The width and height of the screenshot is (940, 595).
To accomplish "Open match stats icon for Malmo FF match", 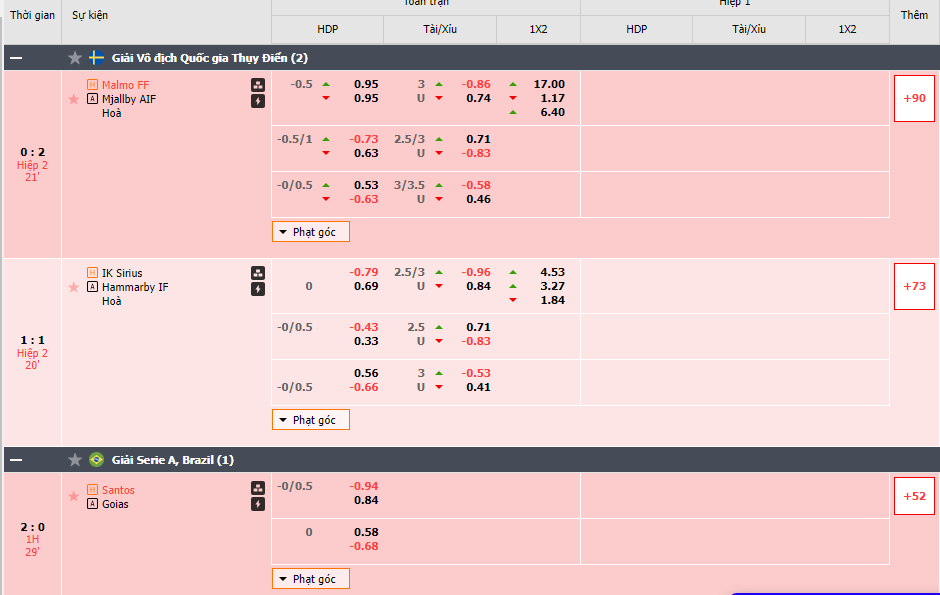I will click(x=258, y=85).
